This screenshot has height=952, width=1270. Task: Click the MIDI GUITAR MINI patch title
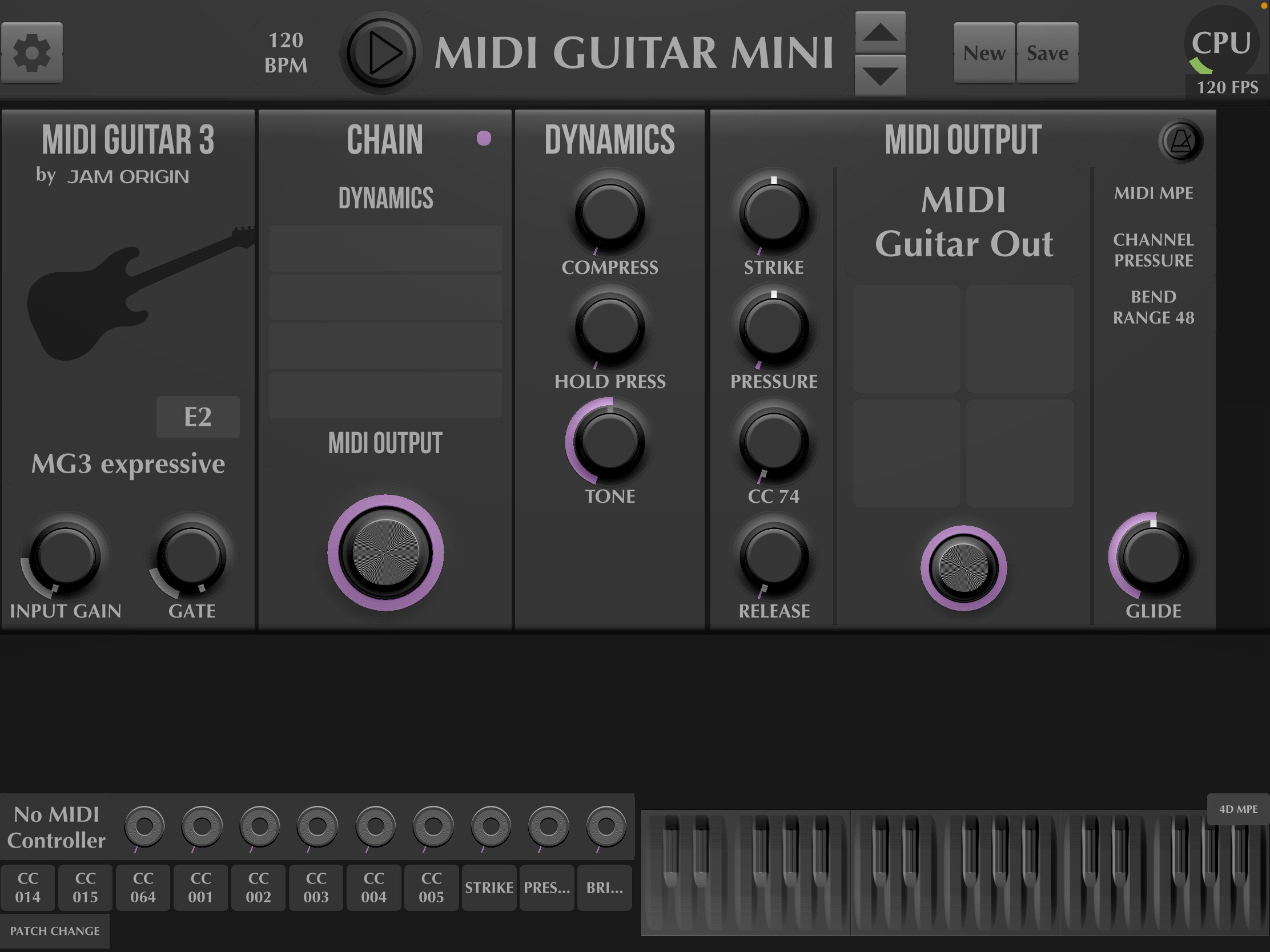pos(634,53)
